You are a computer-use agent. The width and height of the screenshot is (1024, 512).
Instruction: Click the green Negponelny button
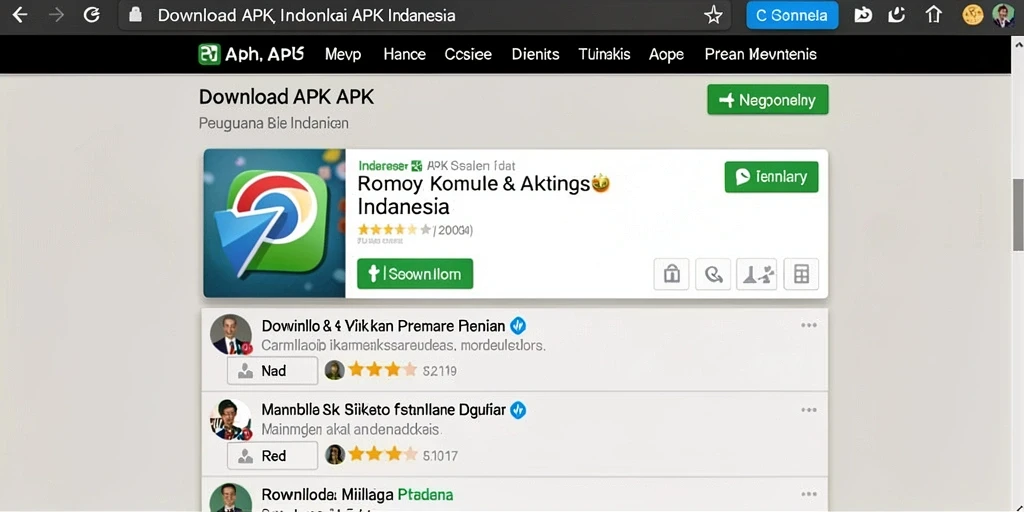(x=767, y=100)
